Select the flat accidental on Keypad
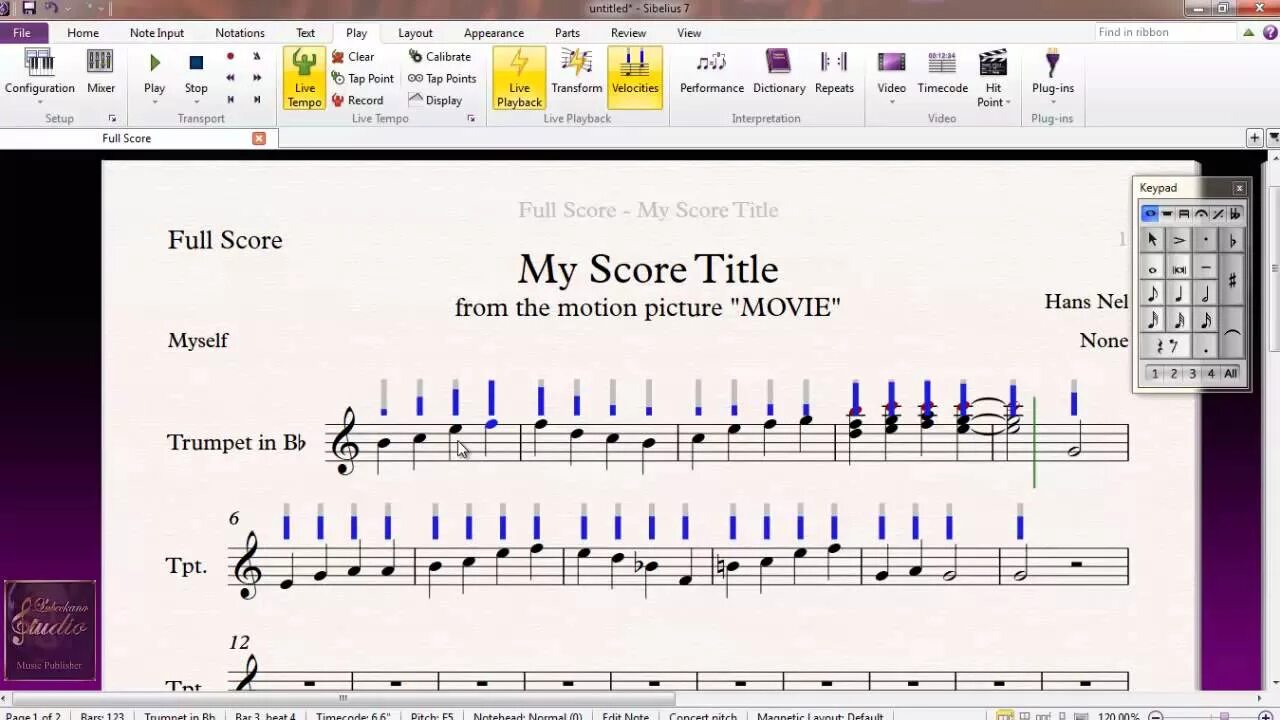 pos(1233,240)
